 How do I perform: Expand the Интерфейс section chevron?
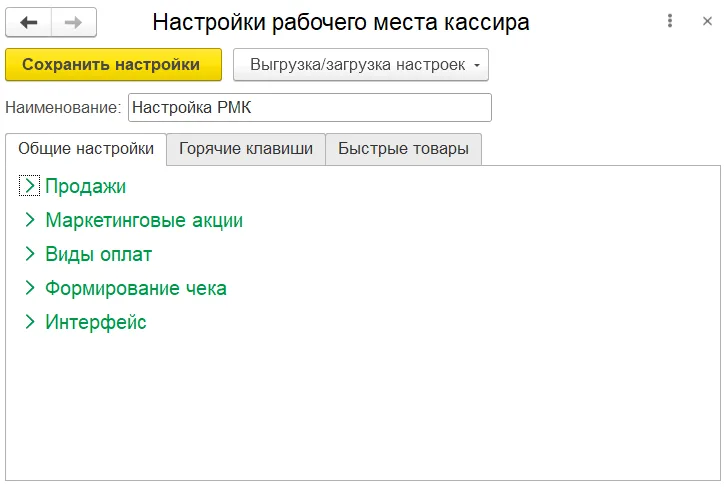(30, 322)
